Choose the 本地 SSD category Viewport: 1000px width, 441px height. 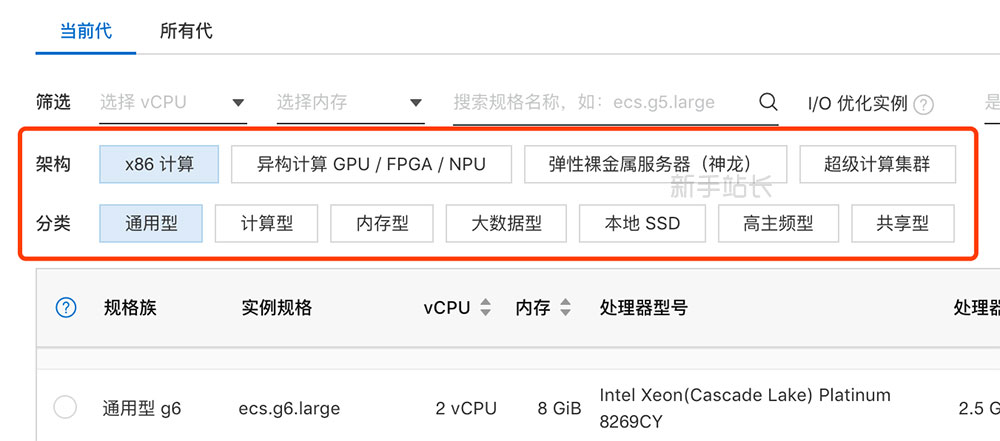[642, 223]
